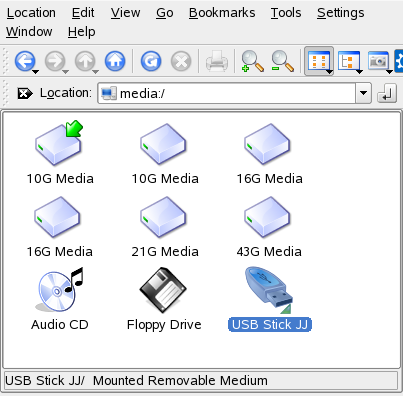Go to Home folder icon

click(x=115, y=61)
